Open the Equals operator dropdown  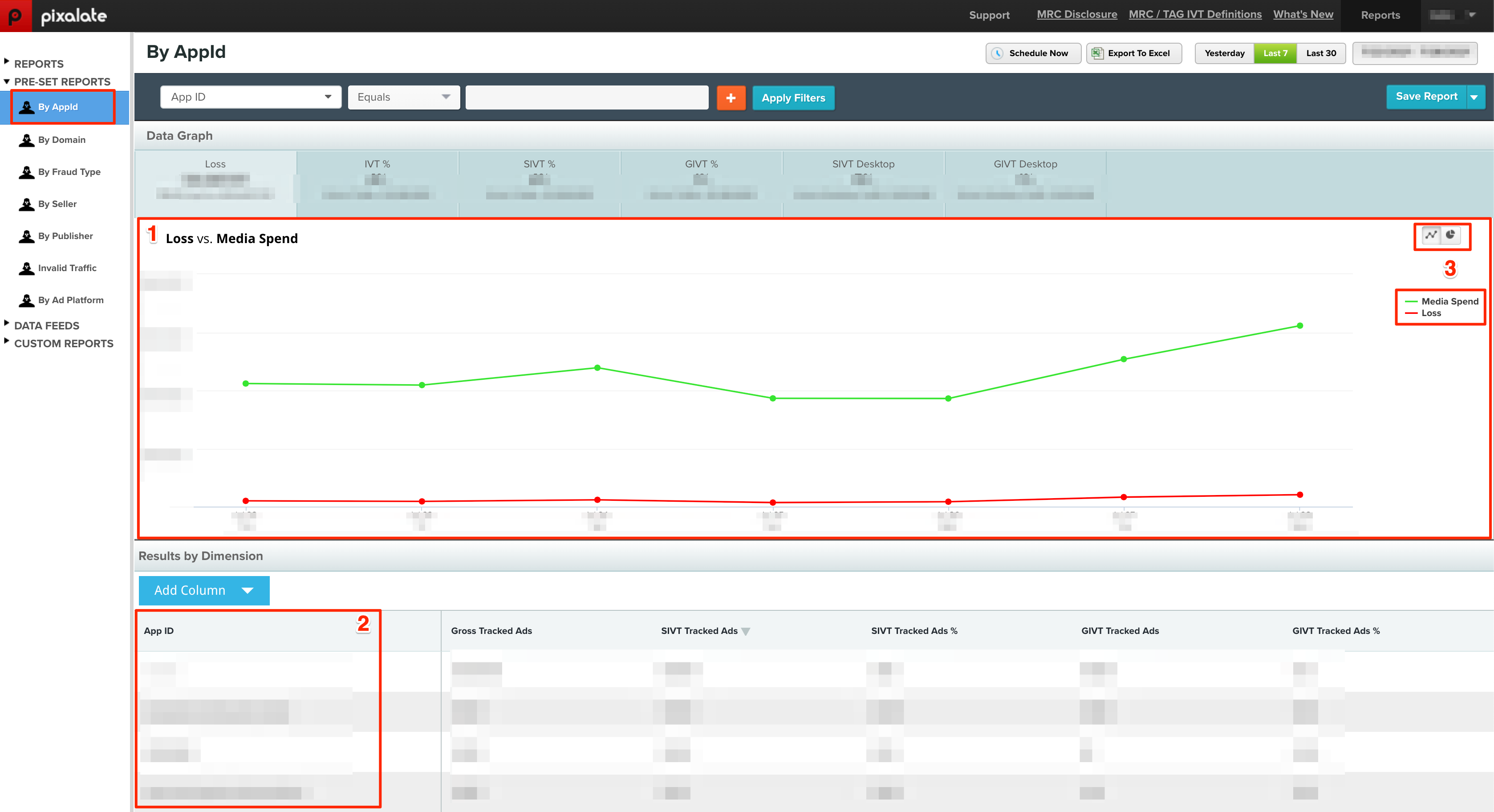pos(404,97)
